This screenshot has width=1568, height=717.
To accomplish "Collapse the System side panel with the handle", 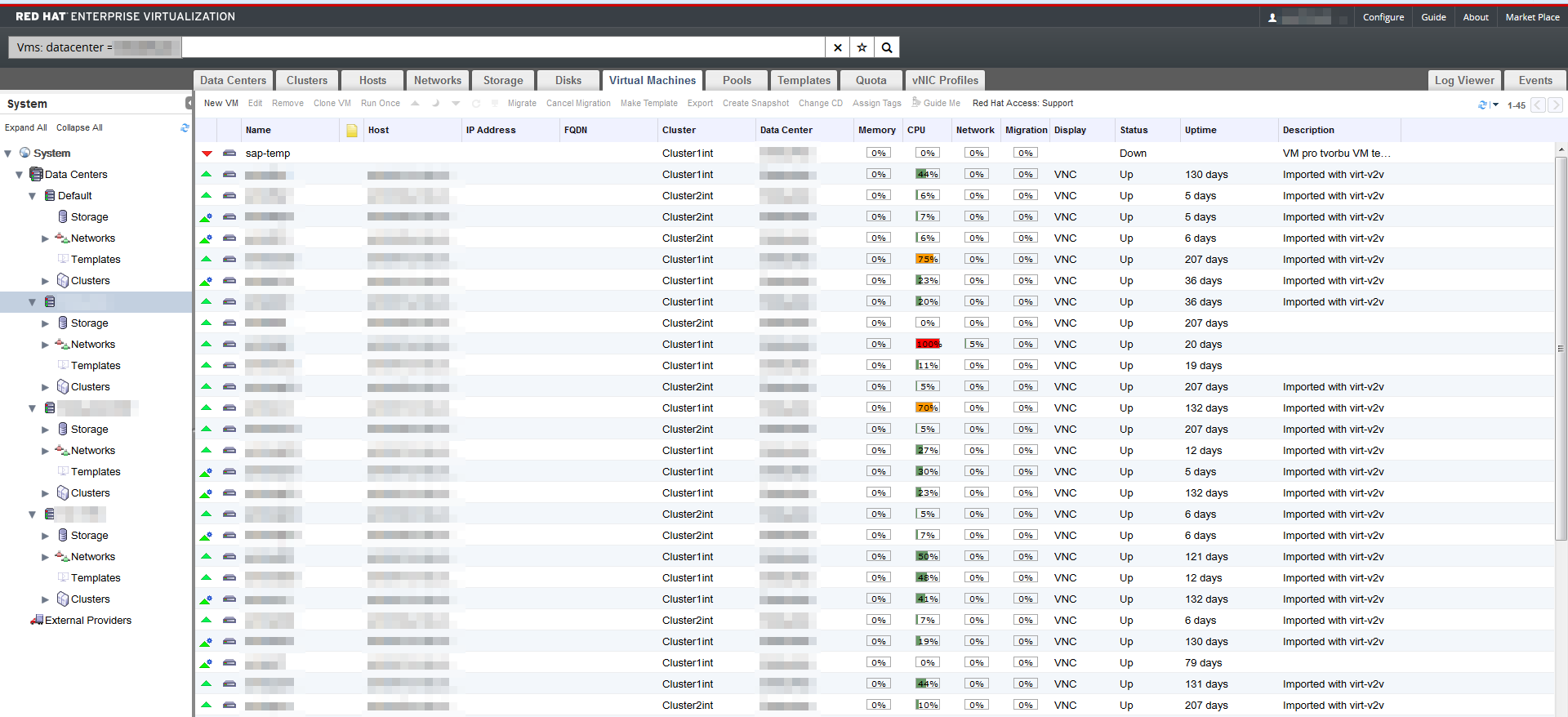I will pyautogui.click(x=189, y=103).
